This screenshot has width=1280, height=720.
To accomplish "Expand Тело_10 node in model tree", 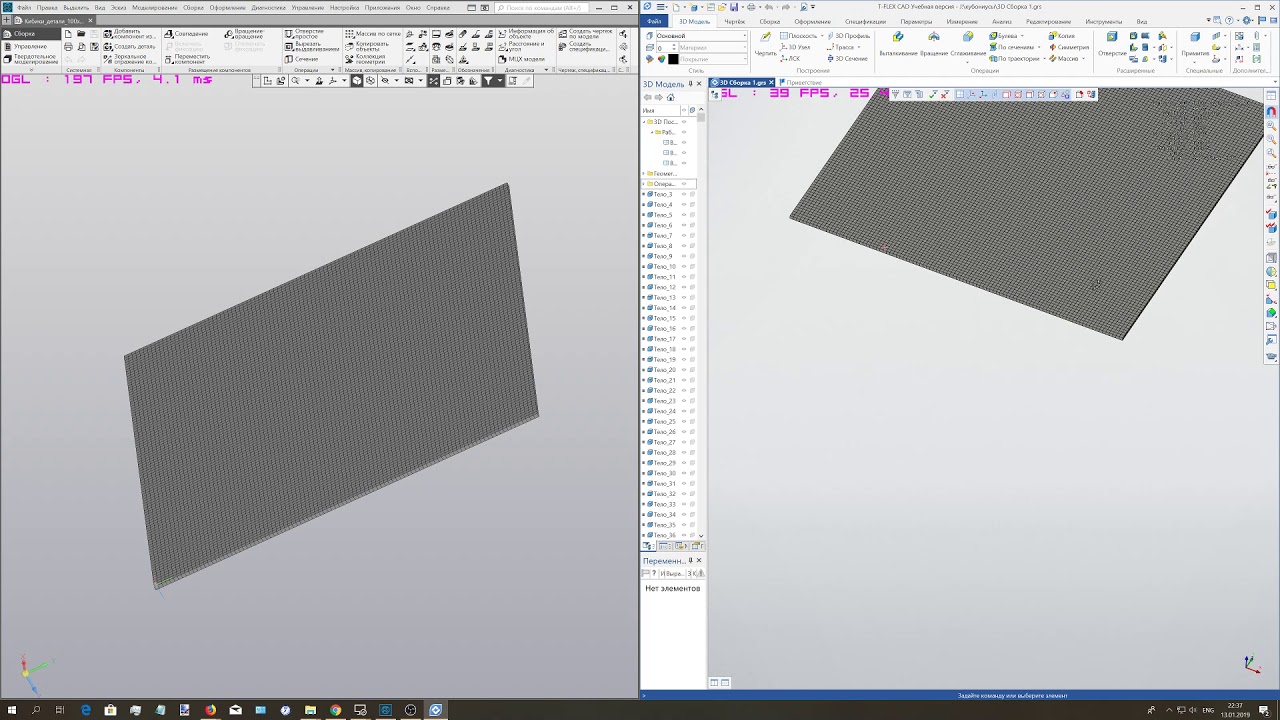I will pyautogui.click(x=645, y=267).
